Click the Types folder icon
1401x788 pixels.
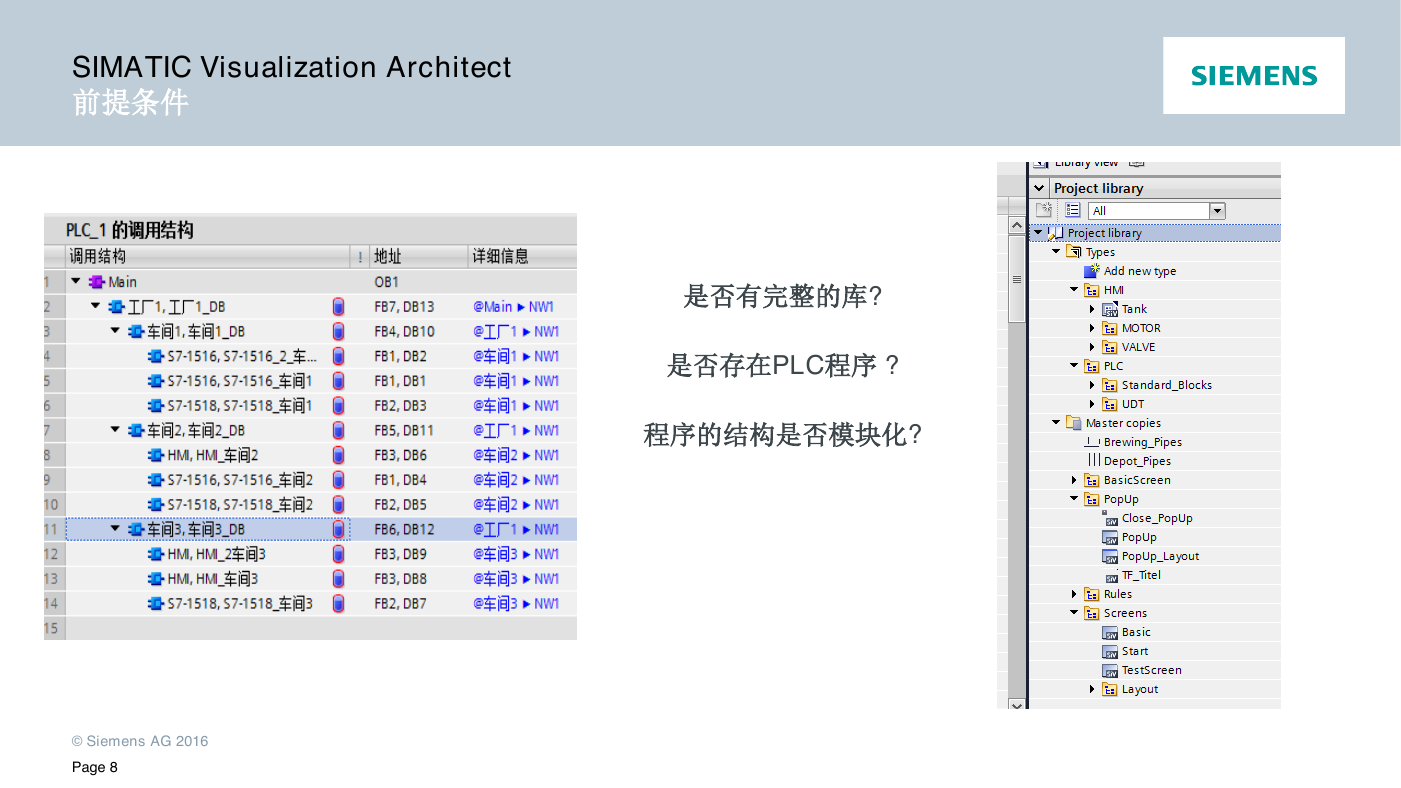(x=1074, y=252)
